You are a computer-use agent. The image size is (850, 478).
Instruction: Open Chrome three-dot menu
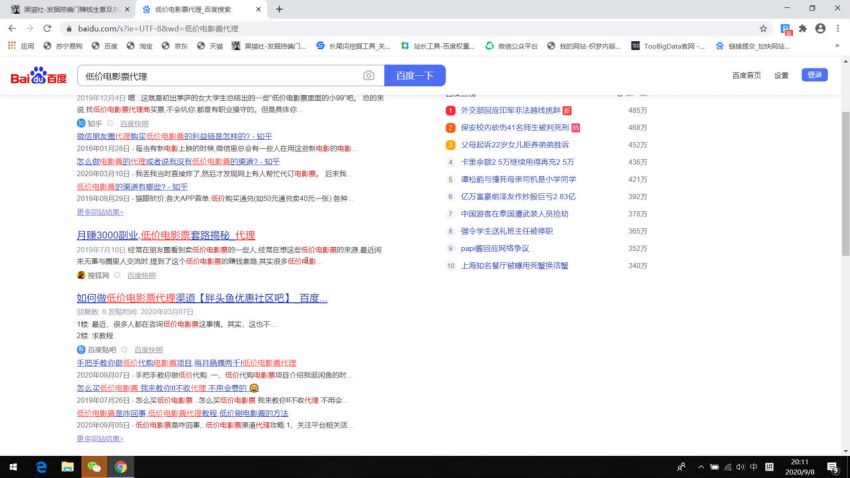pos(838,28)
